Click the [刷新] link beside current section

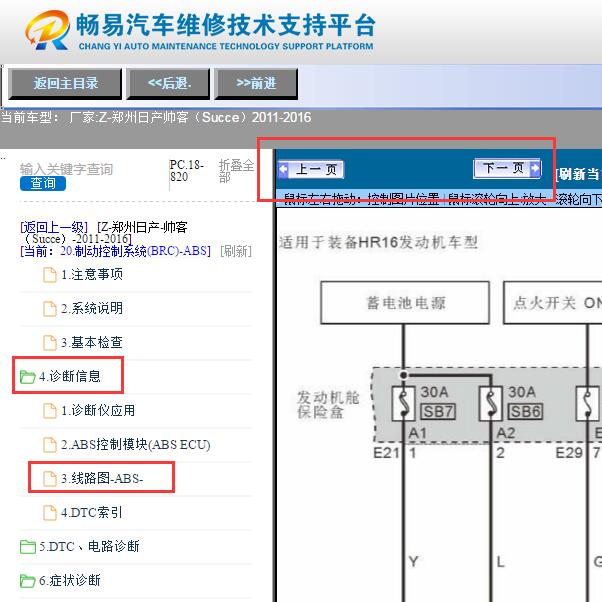point(236,251)
